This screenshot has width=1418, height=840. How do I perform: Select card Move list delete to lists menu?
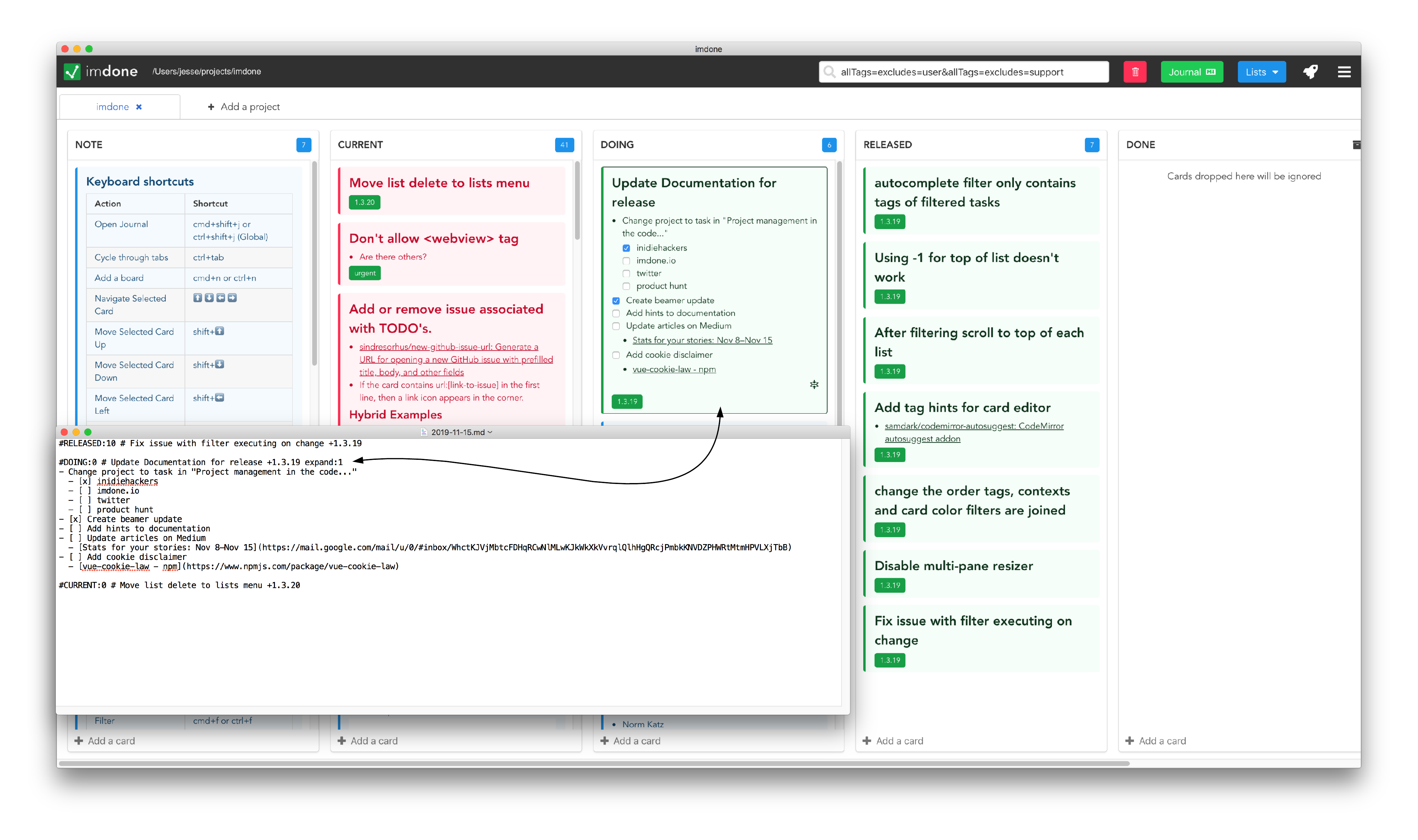tap(451, 190)
